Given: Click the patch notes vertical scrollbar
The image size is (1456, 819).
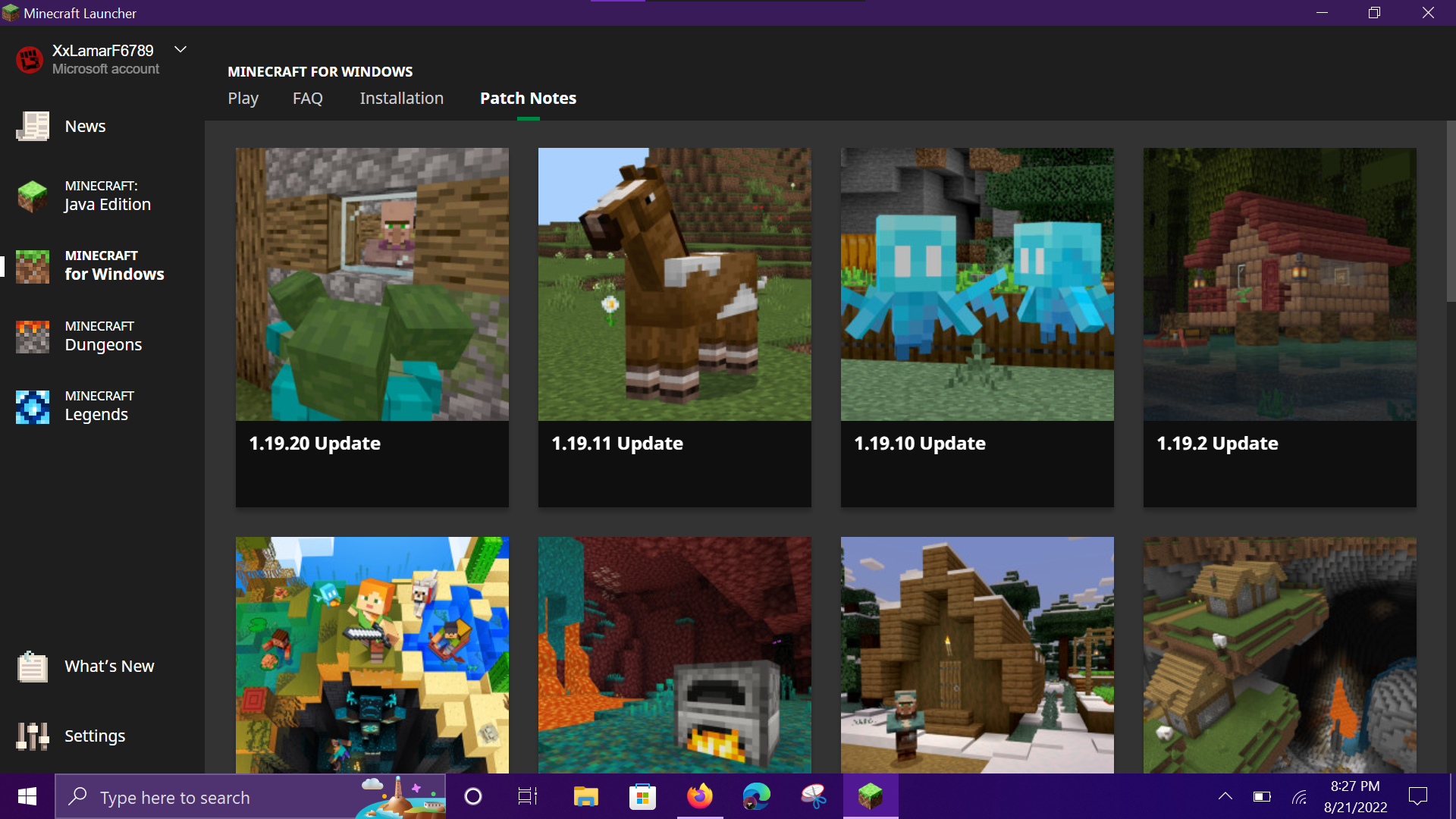Looking at the screenshot, I should 1451,212.
